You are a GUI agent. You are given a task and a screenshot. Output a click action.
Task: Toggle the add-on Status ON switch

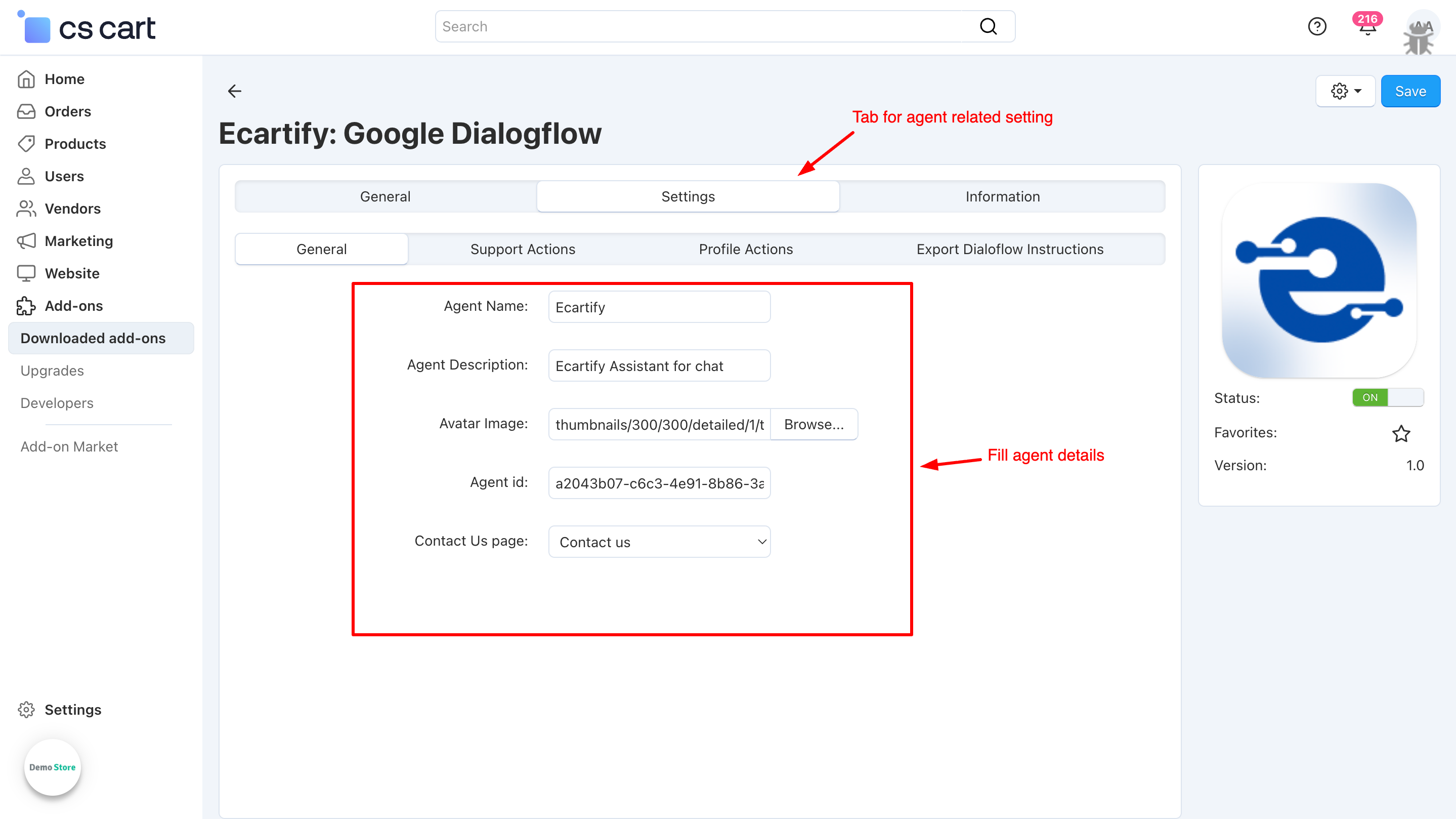1387,398
